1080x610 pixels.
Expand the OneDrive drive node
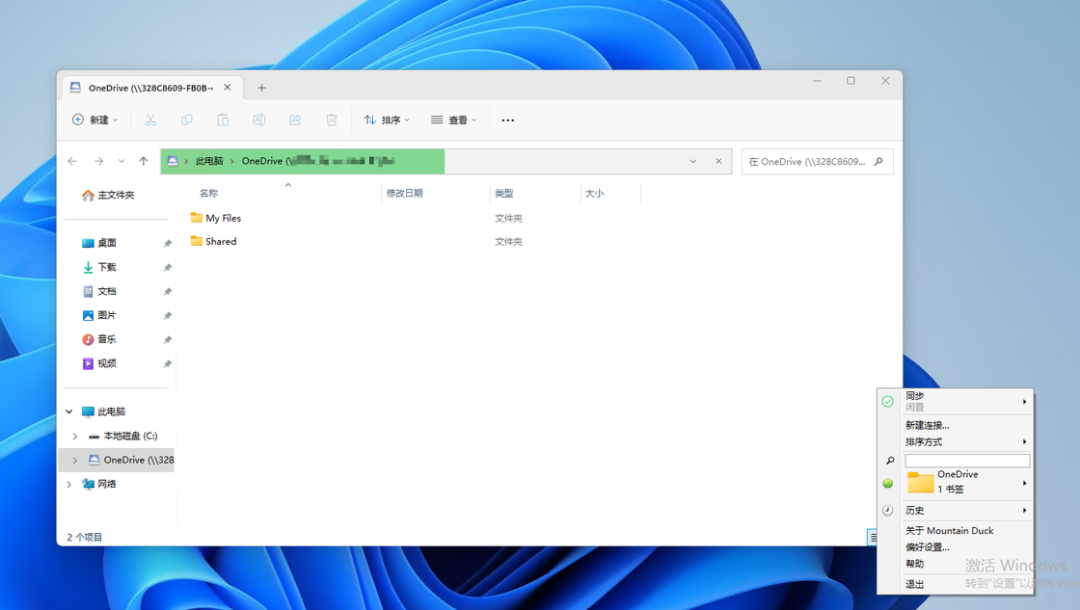click(75, 460)
